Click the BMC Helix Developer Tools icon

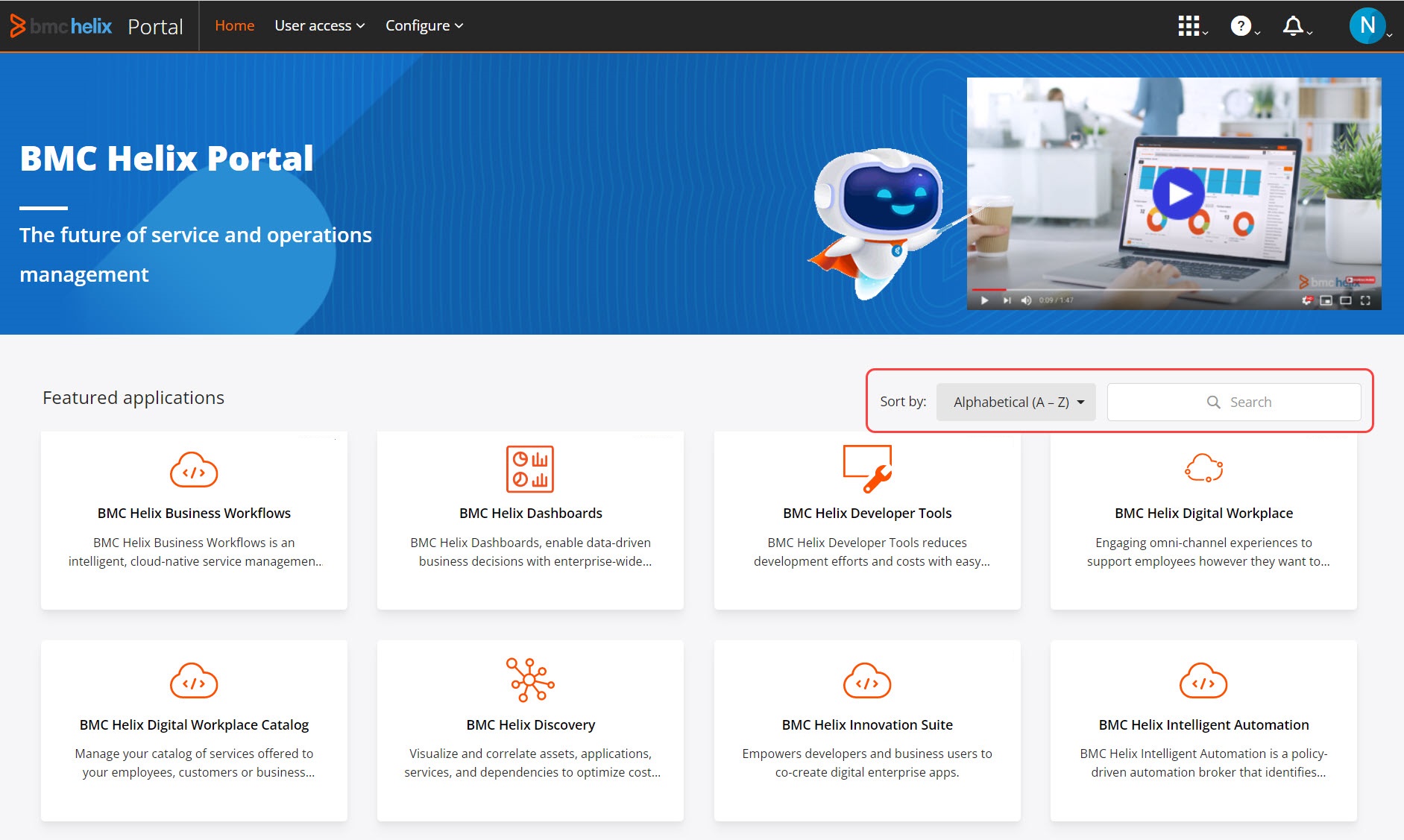click(867, 469)
